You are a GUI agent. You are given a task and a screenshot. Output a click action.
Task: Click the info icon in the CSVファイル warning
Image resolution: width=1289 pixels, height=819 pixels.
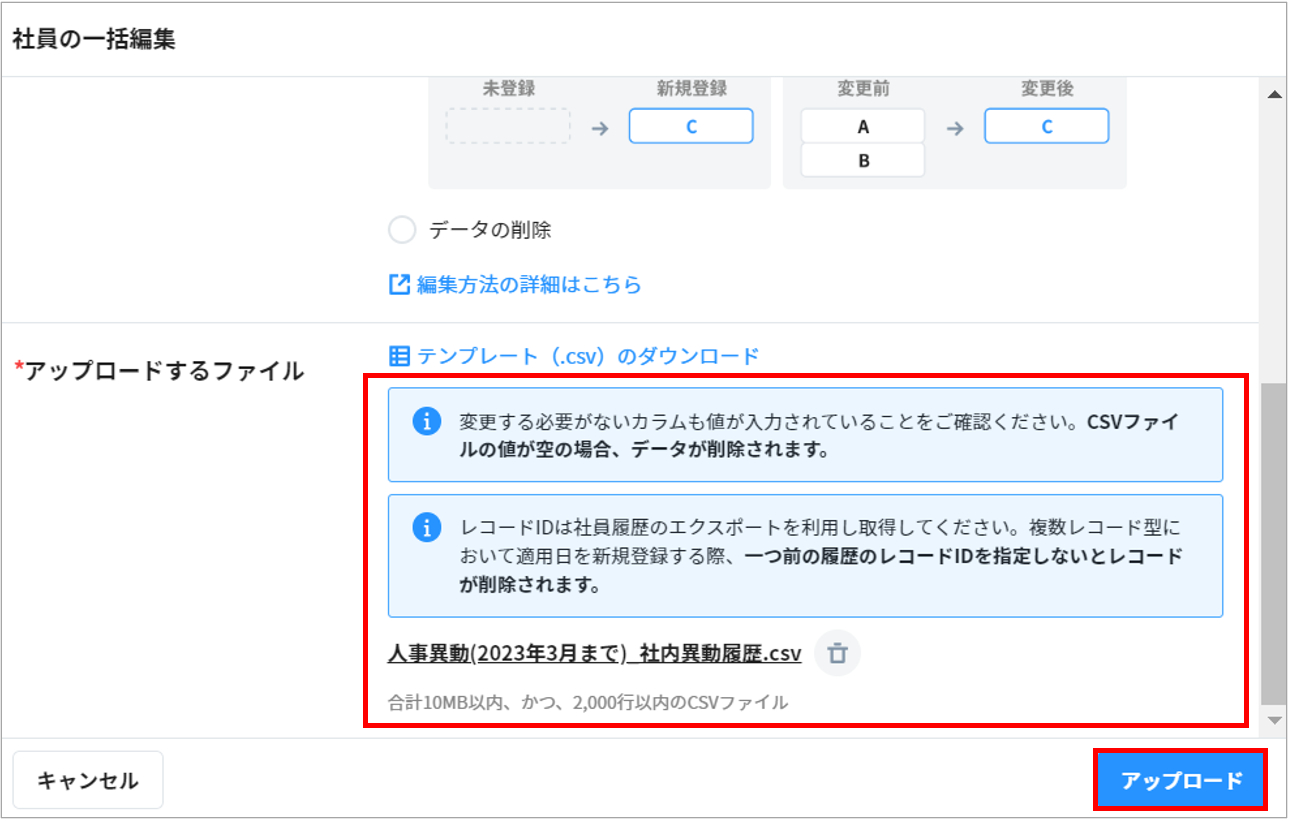[x=427, y=422]
